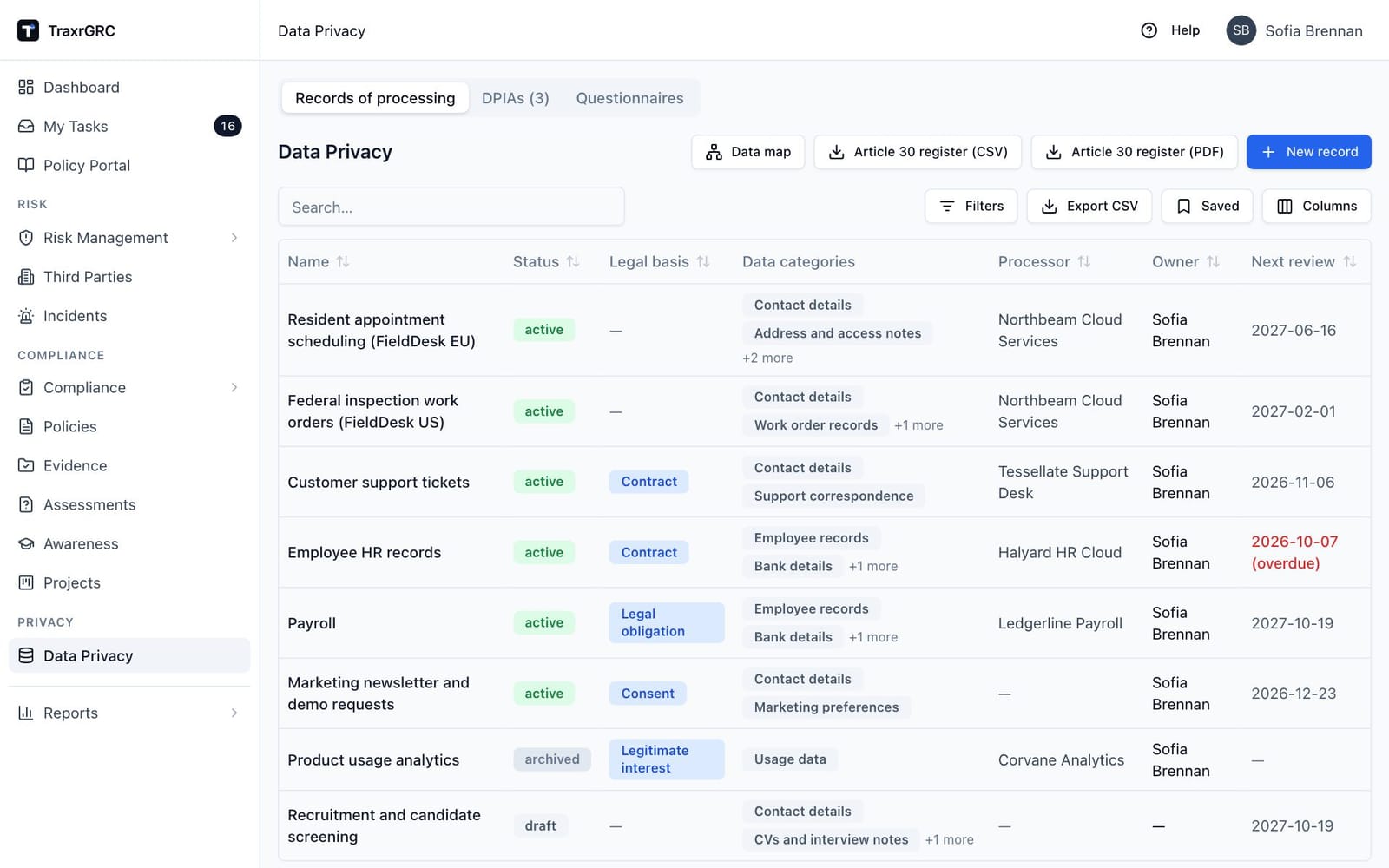This screenshot has height=868, width=1389.
Task: Click the Data Privacy database icon
Action: [x=26, y=655]
